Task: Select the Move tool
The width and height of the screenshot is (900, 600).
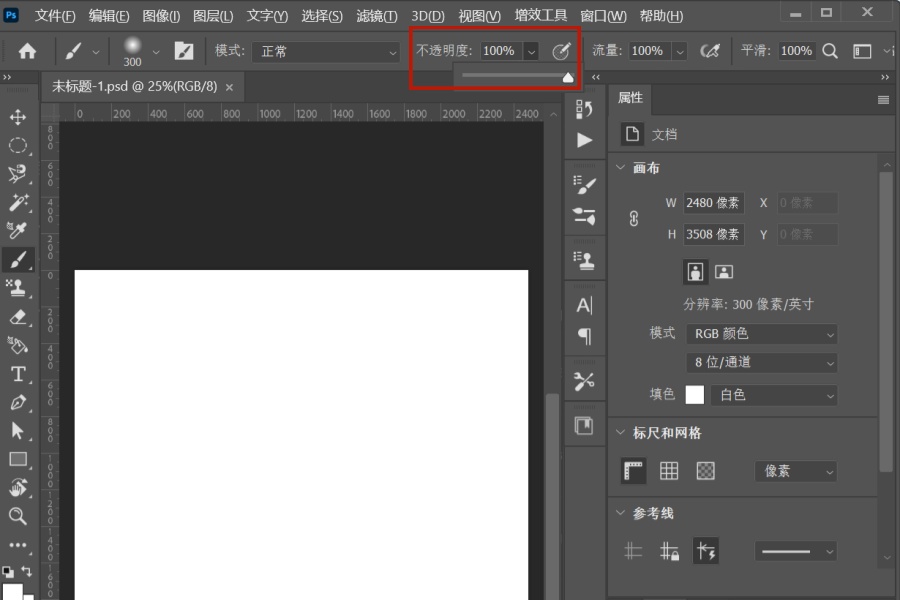Action: [x=18, y=117]
